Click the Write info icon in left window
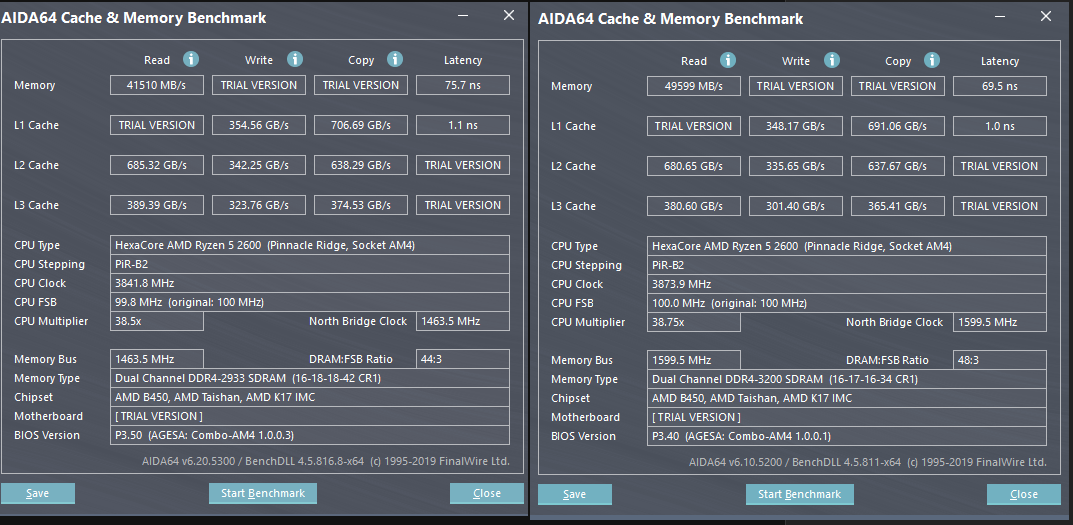 pyautogui.click(x=295, y=60)
